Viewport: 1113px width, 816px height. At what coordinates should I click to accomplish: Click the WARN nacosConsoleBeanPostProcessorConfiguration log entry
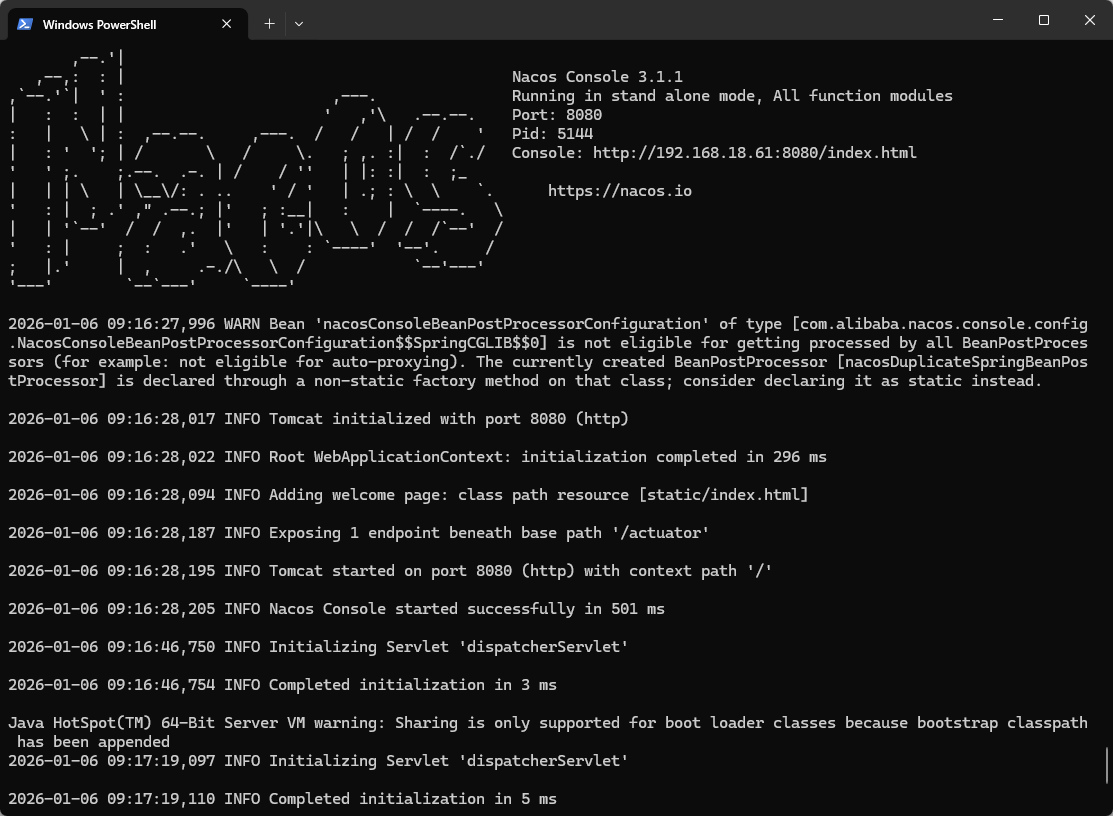(x=547, y=352)
